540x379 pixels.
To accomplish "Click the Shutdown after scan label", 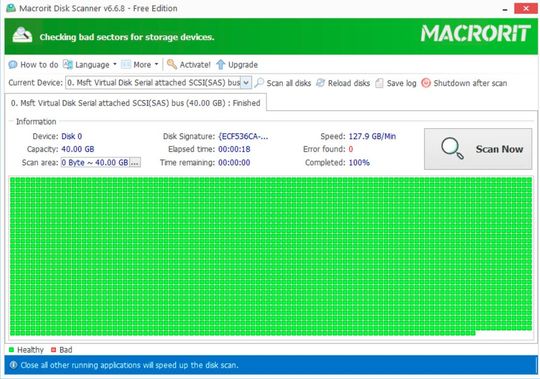I will [470, 83].
